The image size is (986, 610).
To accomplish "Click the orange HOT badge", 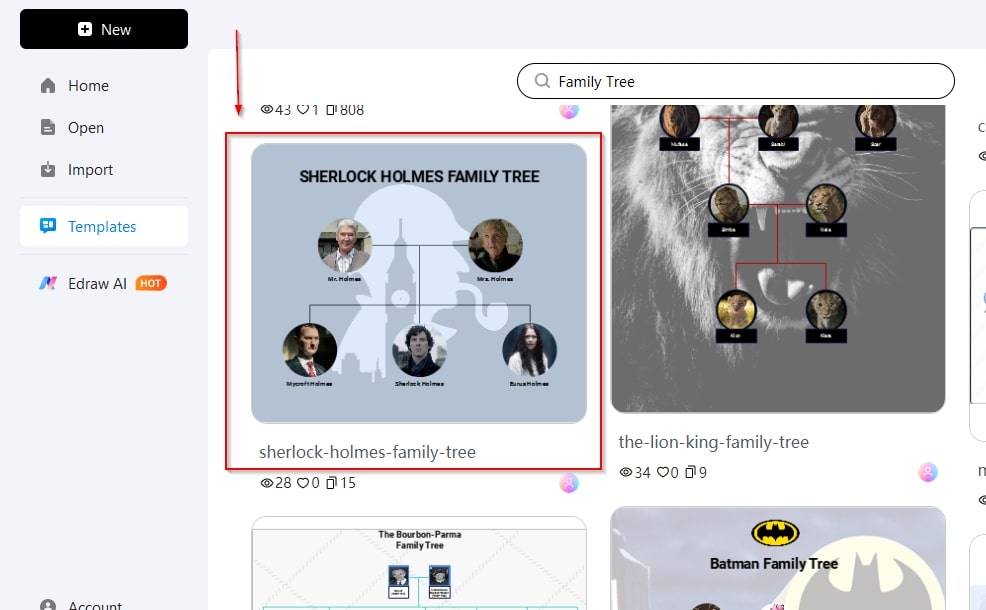I will (x=151, y=284).
